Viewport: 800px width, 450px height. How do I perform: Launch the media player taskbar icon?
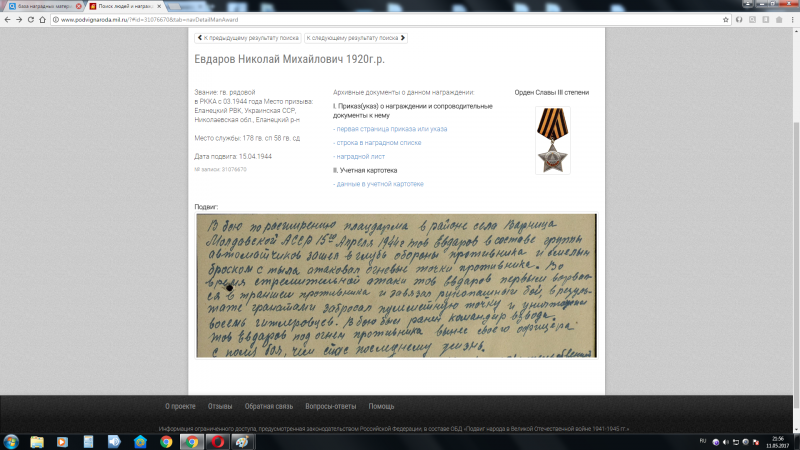click(62, 442)
